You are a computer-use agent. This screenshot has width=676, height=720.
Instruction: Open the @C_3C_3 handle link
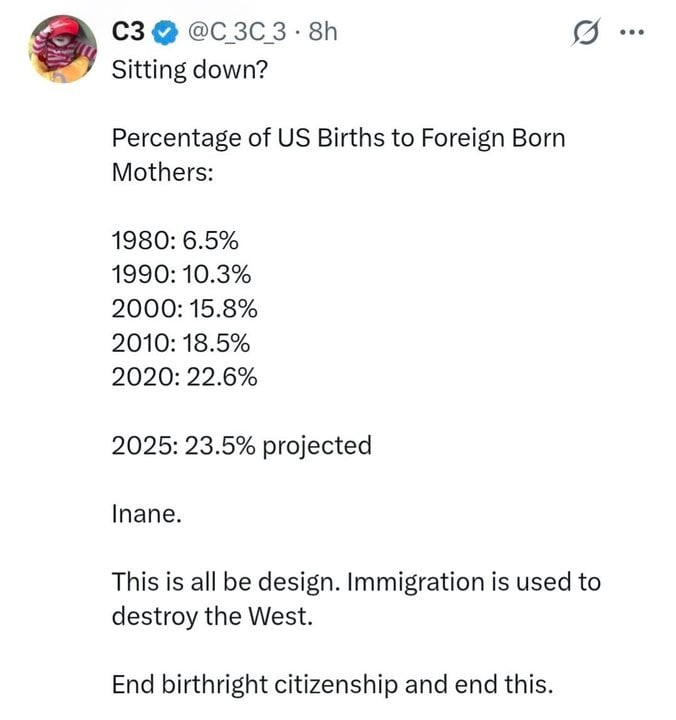[235, 32]
